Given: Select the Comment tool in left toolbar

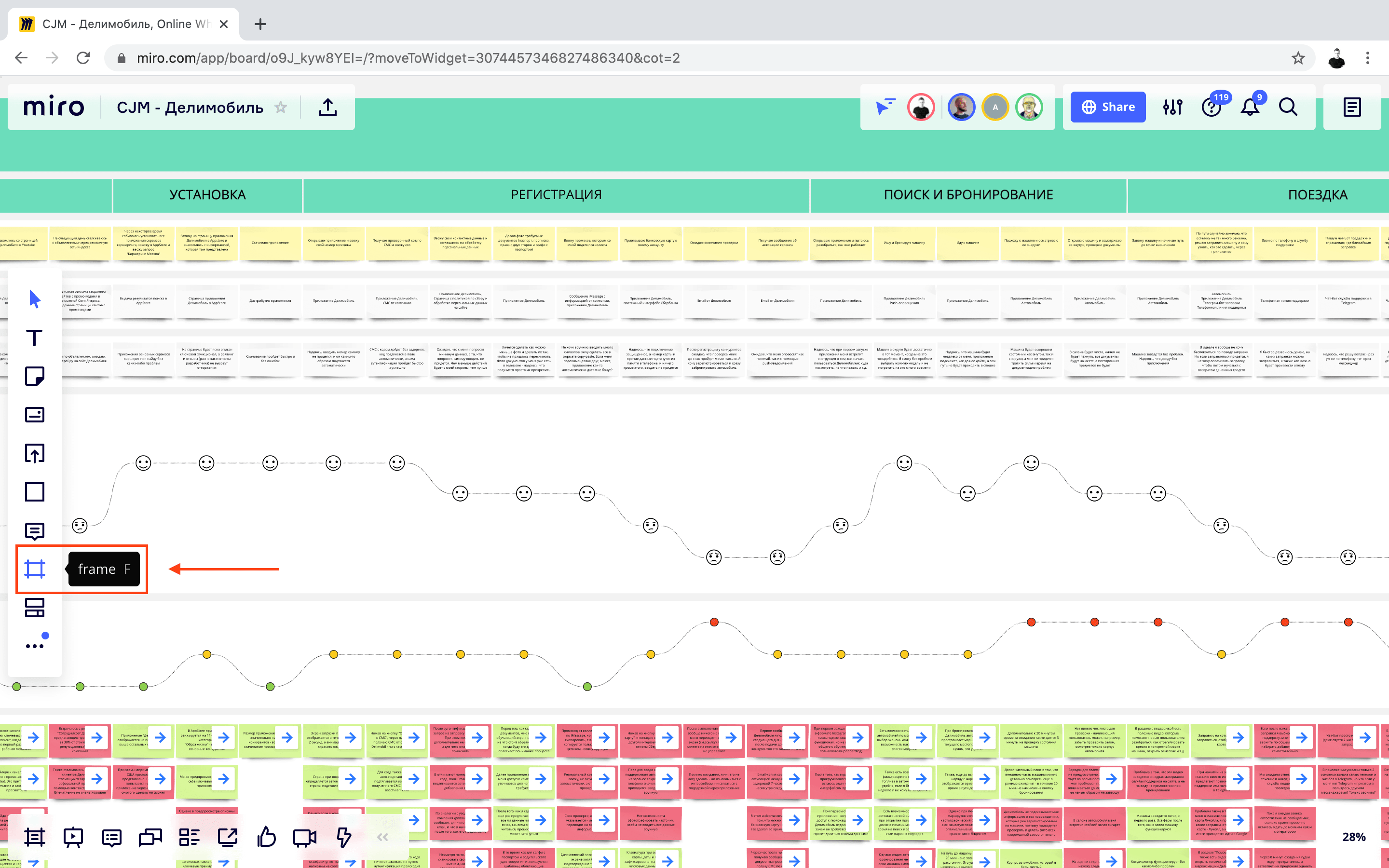Looking at the screenshot, I should [34, 531].
